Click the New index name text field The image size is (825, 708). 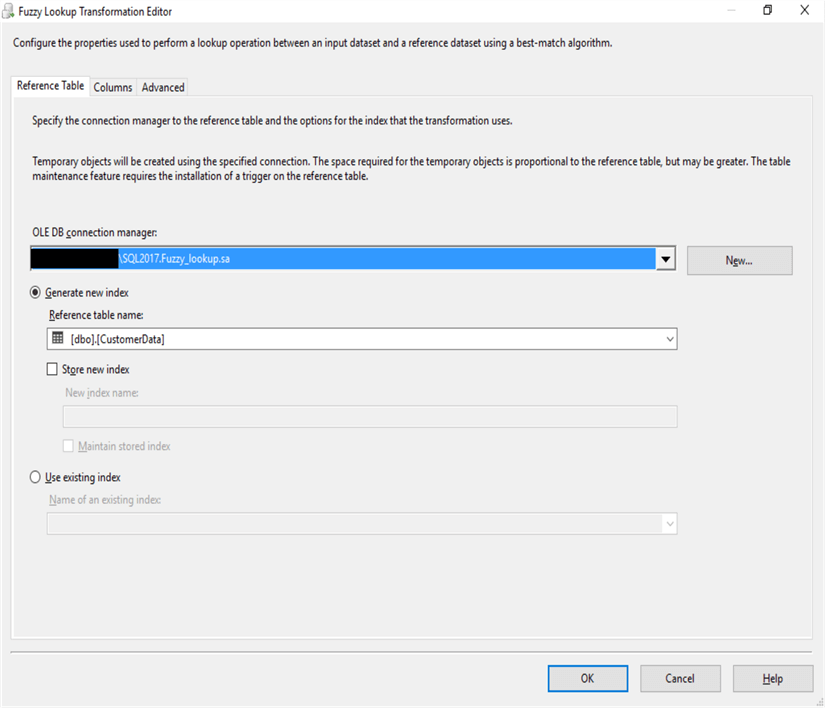click(370, 416)
